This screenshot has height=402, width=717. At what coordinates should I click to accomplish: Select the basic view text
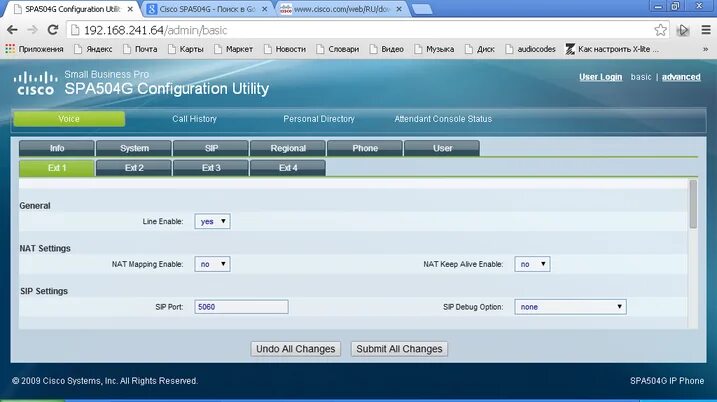tap(641, 77)
